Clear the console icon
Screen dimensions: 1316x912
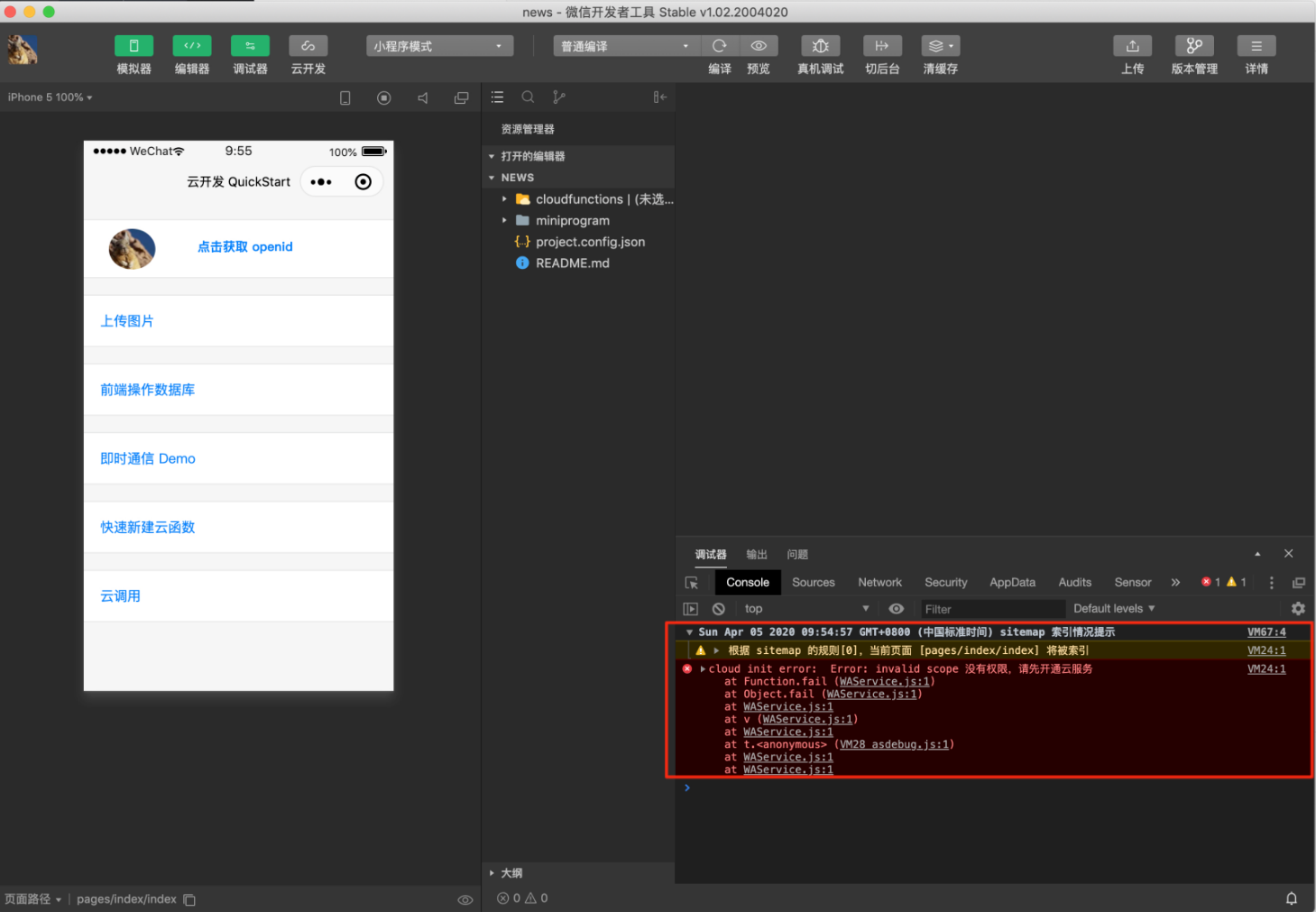pyautogui.click(x=719, y=609)
